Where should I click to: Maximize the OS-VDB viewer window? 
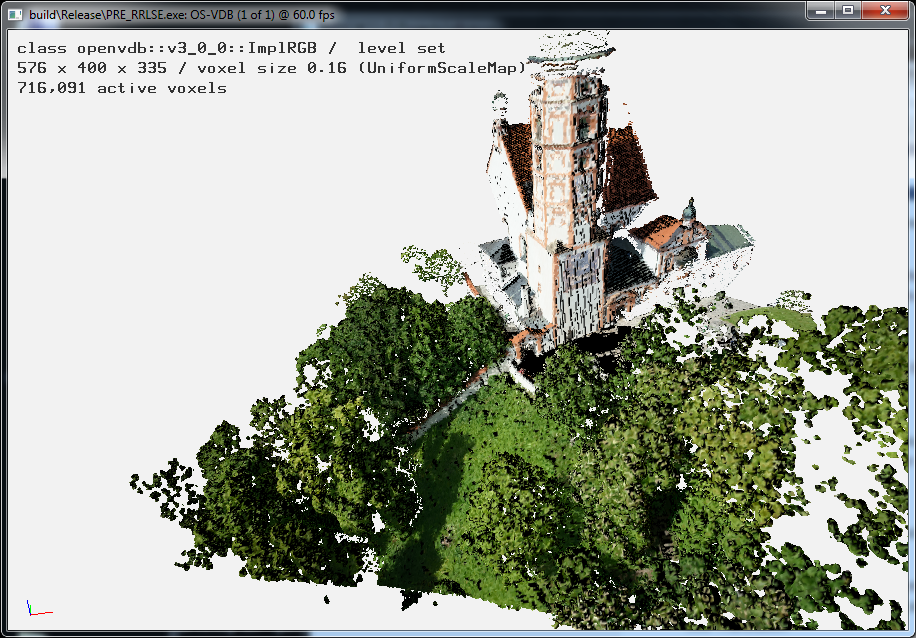(x=848, y=11)
